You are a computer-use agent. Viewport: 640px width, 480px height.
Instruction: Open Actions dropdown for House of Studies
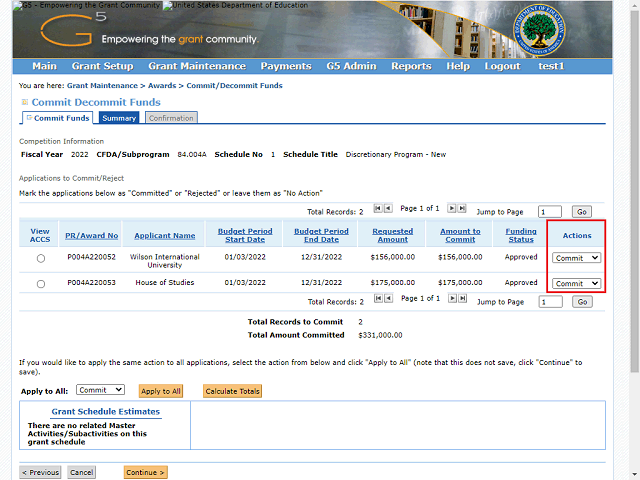click(576, 284)
